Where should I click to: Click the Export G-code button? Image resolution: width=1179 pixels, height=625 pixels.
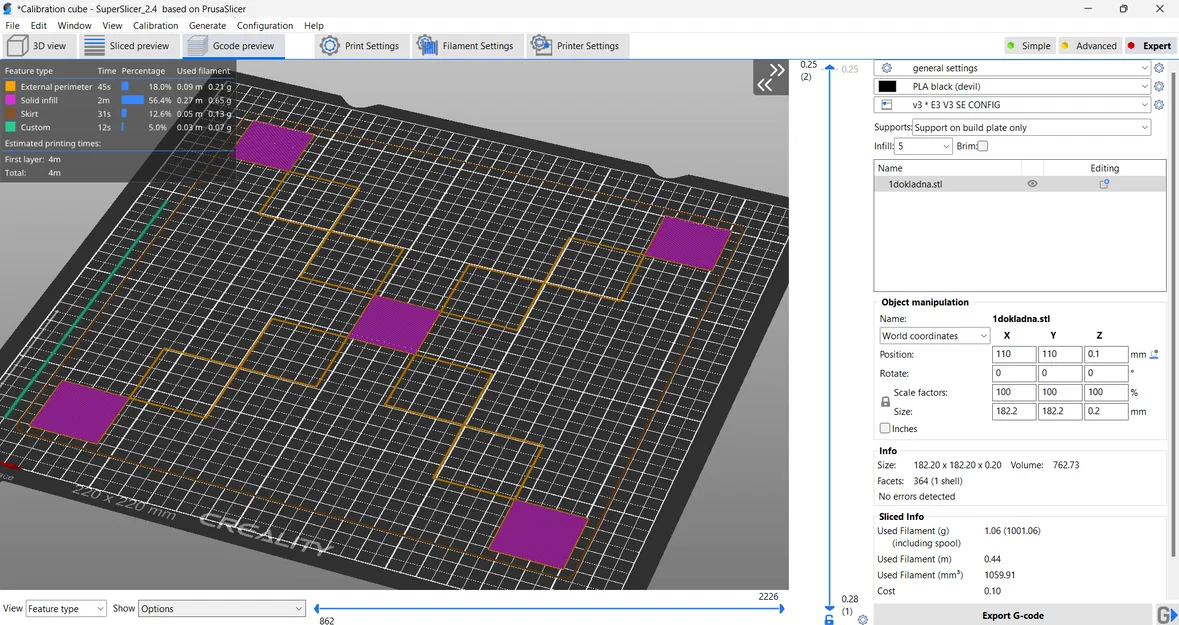point(1012,614)
